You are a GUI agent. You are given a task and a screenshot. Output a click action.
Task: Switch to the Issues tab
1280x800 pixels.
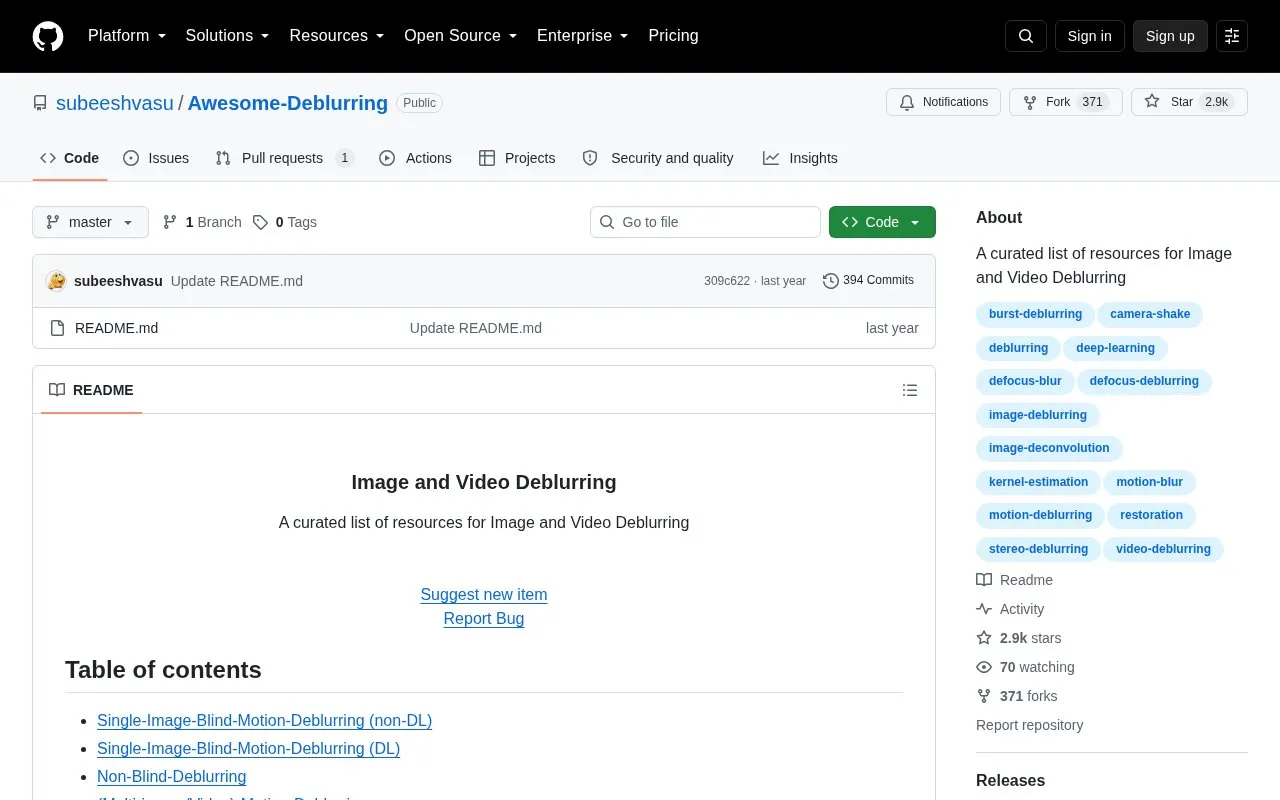[156, 158]
